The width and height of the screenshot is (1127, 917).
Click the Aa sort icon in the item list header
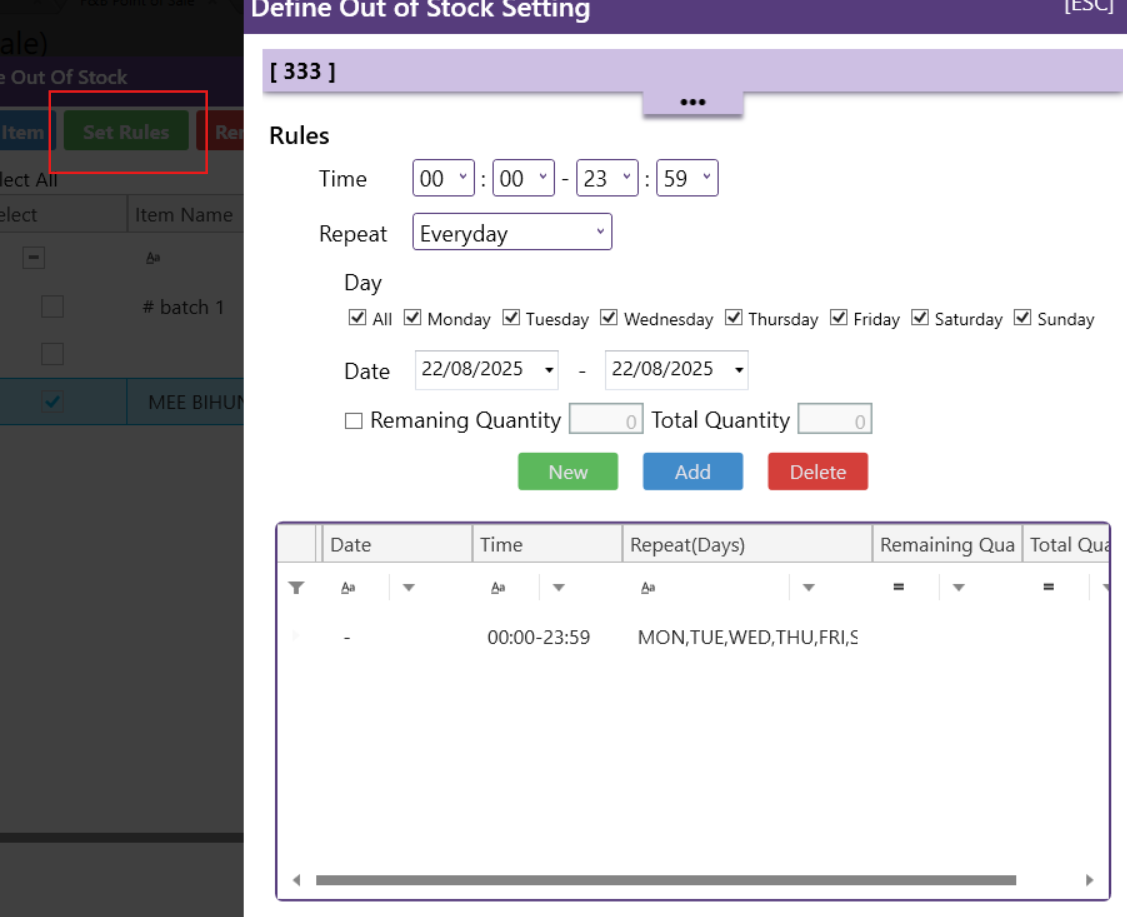click(x=152, y=257)
